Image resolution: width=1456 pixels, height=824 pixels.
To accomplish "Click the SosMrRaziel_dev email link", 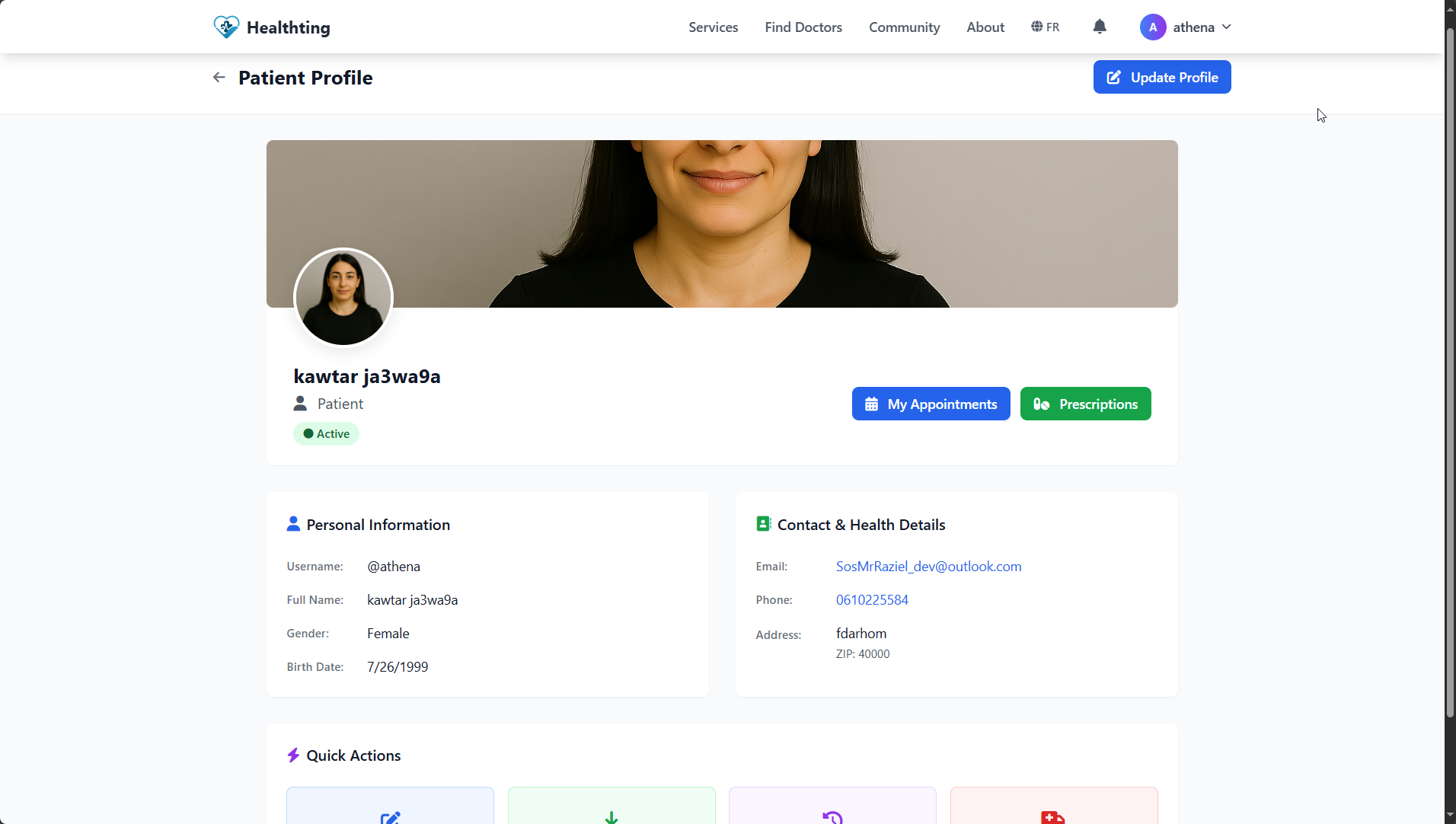I will tap(928, 567).
